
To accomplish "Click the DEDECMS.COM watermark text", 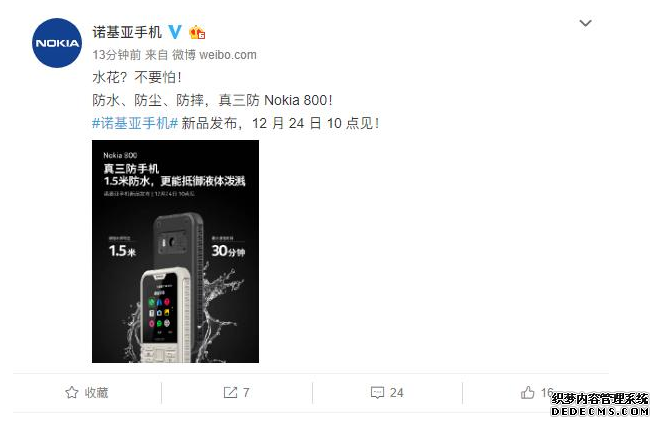I will [x=600, y=411].
